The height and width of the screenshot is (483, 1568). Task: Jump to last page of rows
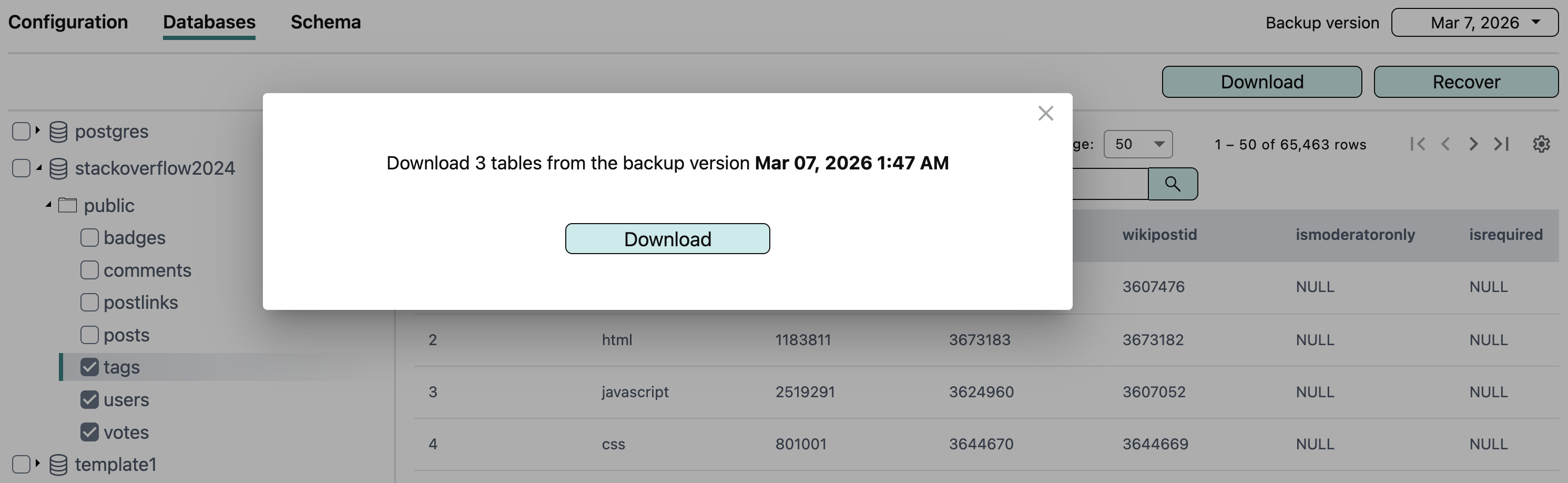(x=1502, y=144)
